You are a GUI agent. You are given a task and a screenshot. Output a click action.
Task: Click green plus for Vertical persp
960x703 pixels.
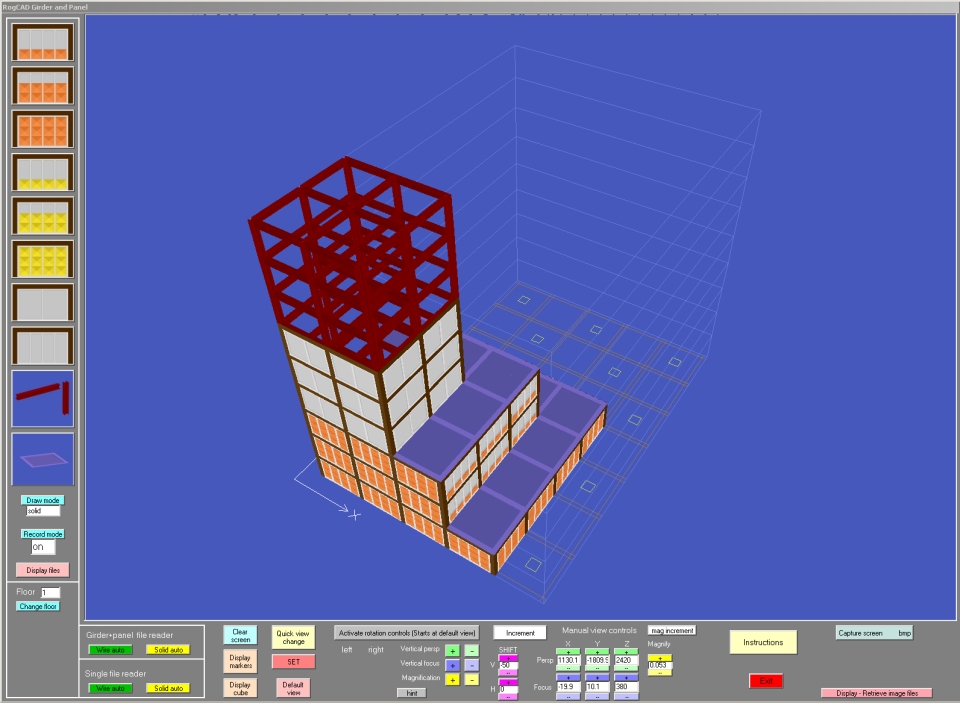(x=452, y=650)
